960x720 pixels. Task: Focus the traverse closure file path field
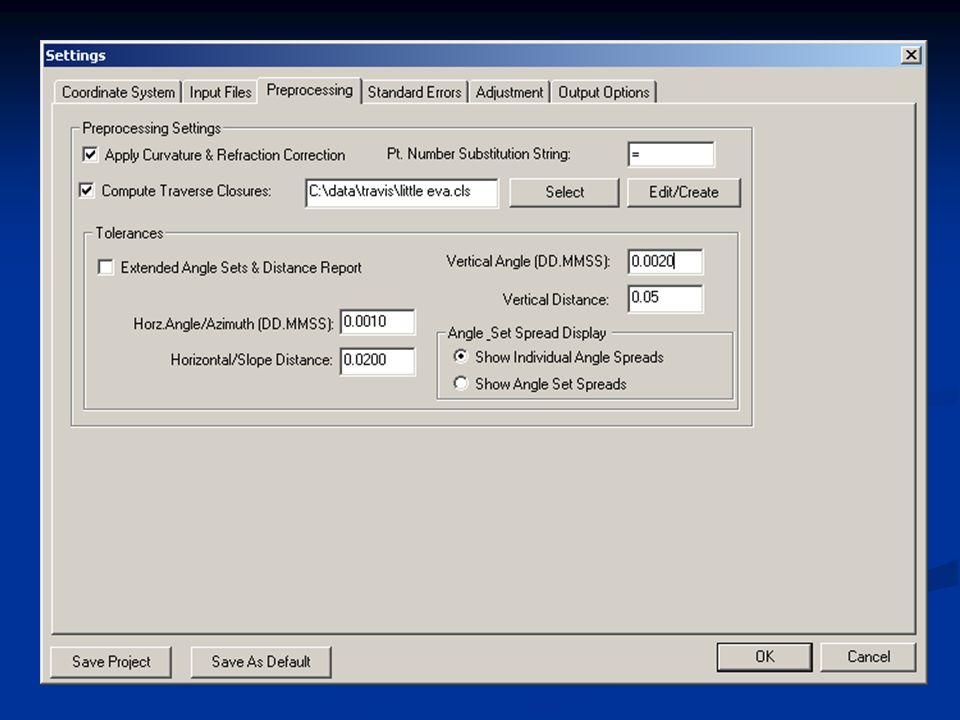tap(402, 193)
